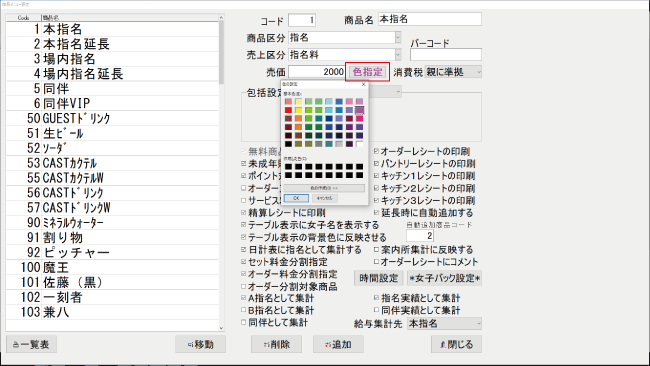Select row 51 生ビール in list
Image resolution: width=650 pixels, height=366 pixels.
point(112,133)
